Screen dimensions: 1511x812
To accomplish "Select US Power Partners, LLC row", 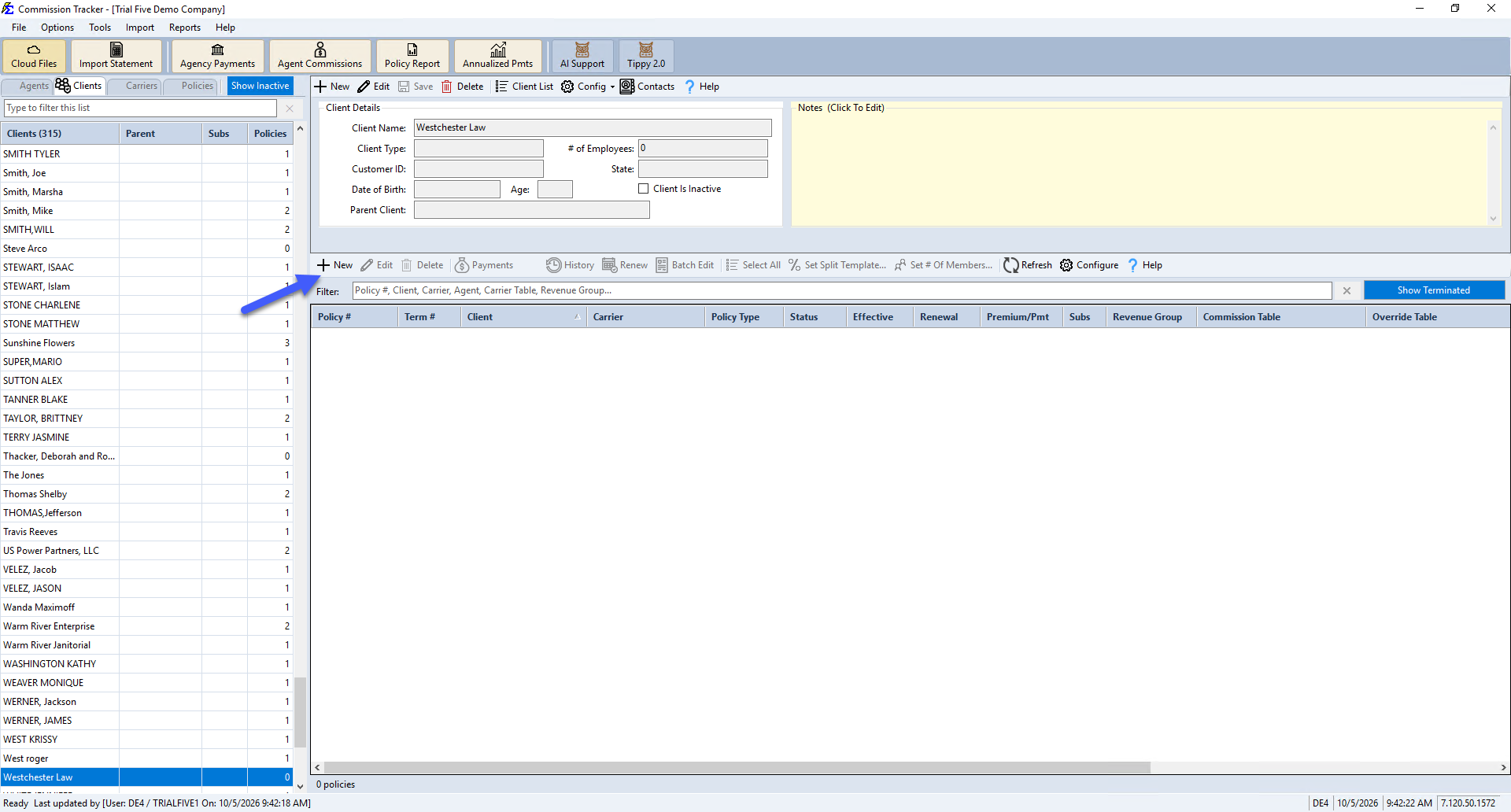I will [x=146, y=551].
